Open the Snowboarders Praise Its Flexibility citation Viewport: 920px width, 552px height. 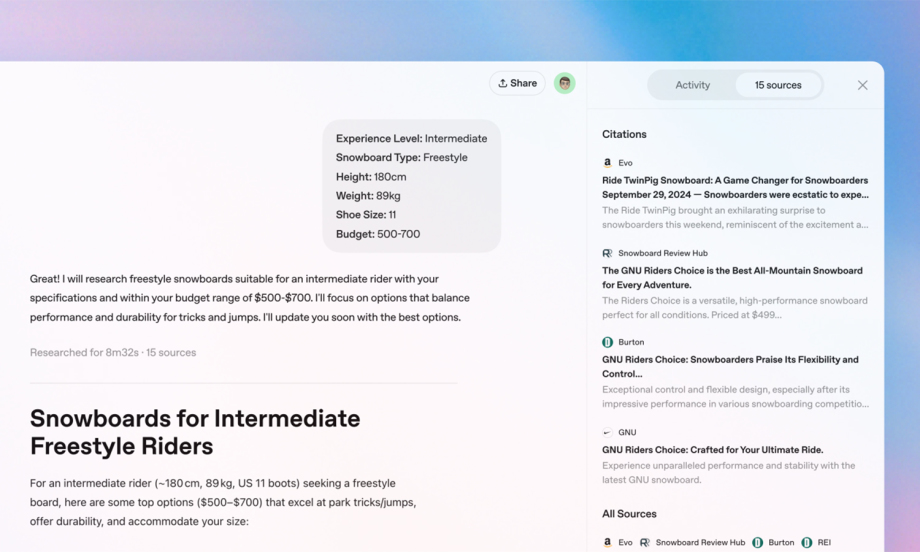tap(730, 366)
